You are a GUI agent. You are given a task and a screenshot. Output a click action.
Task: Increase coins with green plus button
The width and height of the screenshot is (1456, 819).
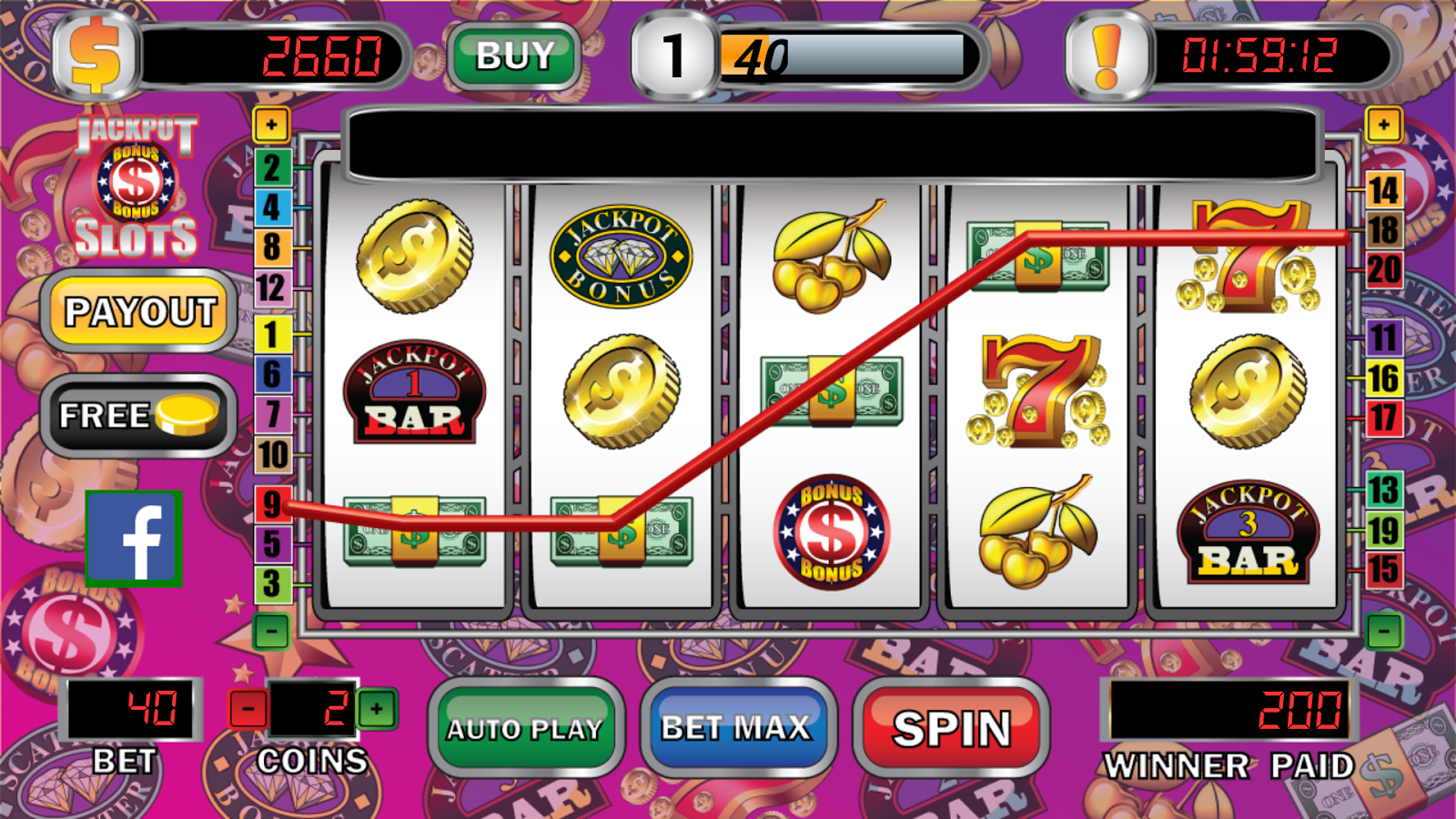point(377,709)
